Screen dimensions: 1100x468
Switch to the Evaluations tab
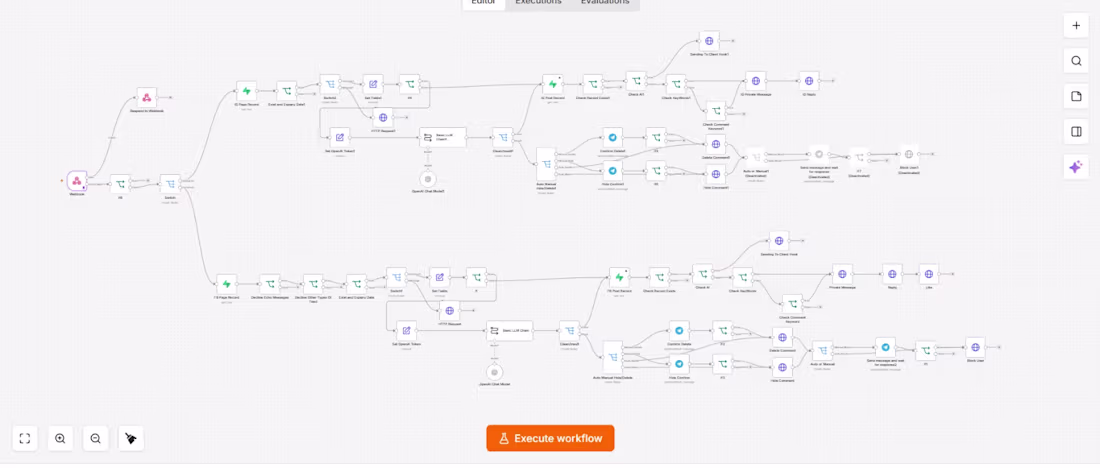click(x=605, y=3)
